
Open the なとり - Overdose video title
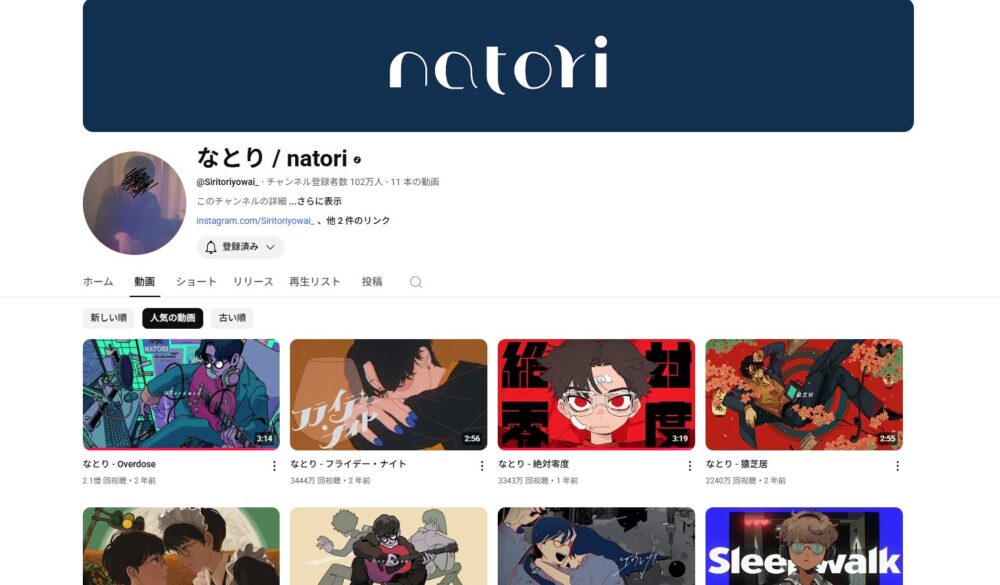(119, 464)
